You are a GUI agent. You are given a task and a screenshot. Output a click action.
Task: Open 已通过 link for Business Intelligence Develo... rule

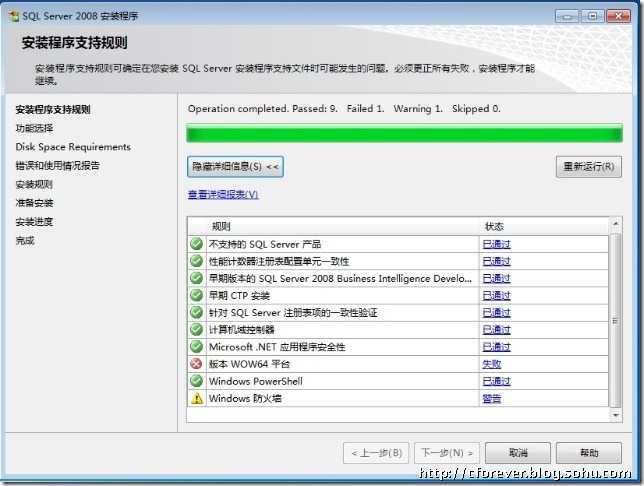tap(496, 279)
